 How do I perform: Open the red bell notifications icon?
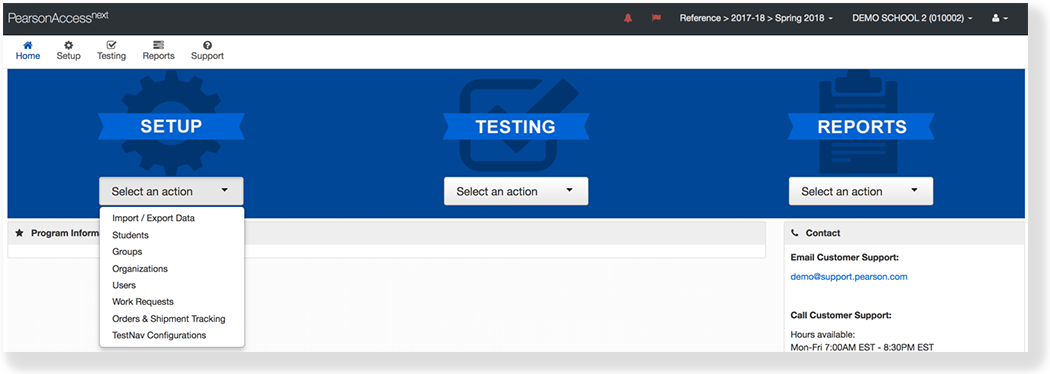coord(628,19)
